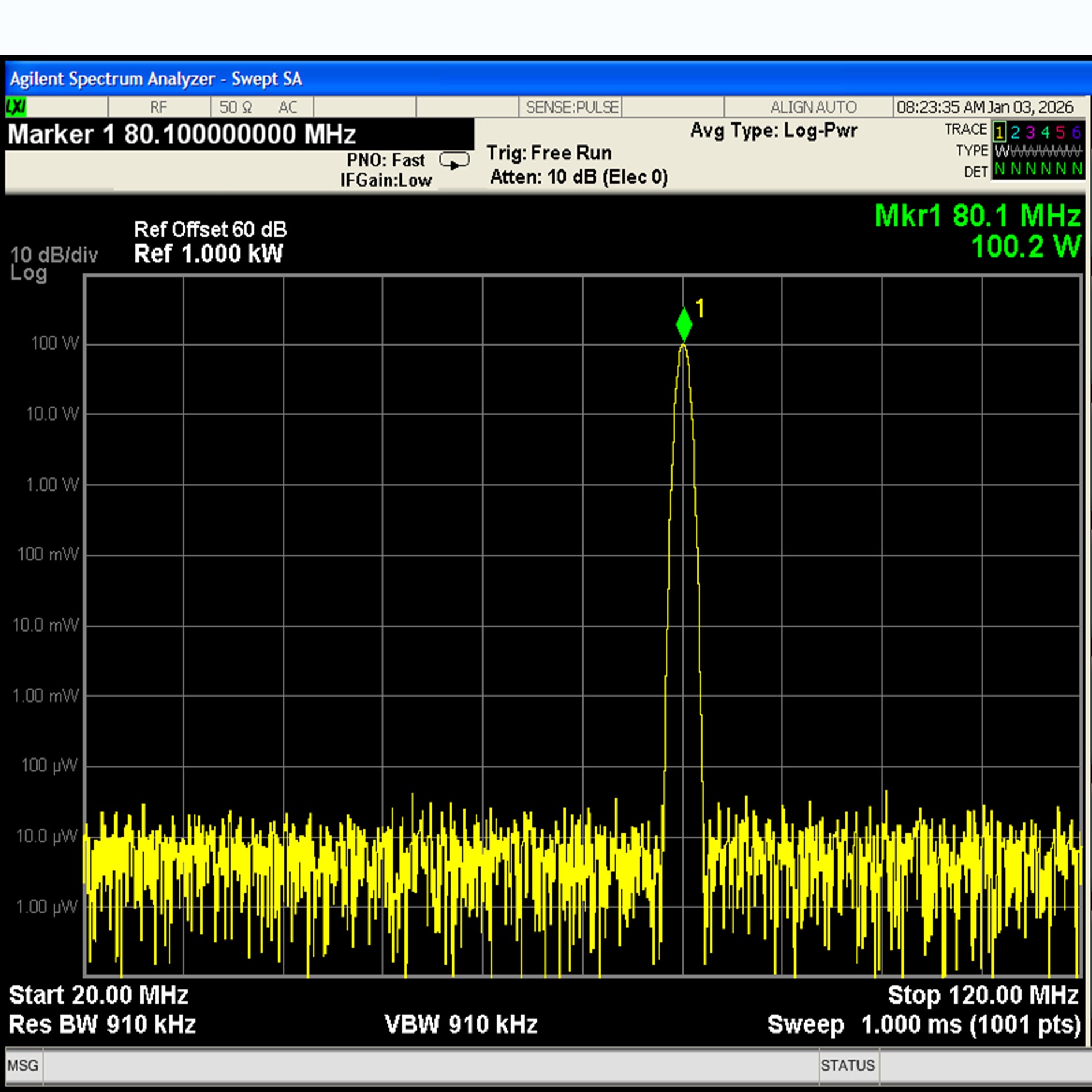Click the Atten: 10 dB (Elec 0) text
Image resolution: width=1092 pixels, height=1092 pixels.
tap(578, 177)
